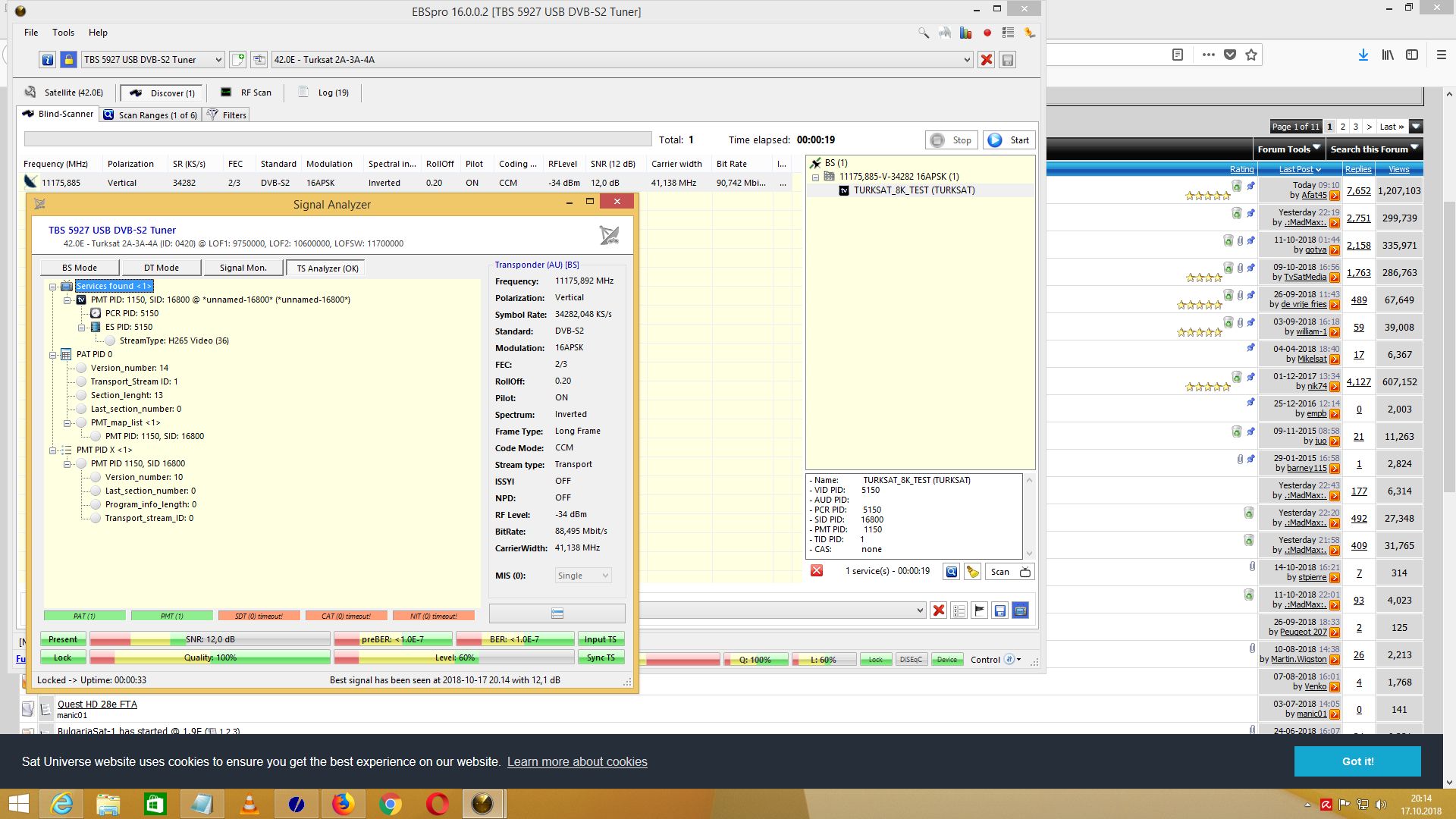Viewport: 1456px width, 819px height.
Task: Open Firefox downloads arrow icon
Action: tap(1363, 55)
